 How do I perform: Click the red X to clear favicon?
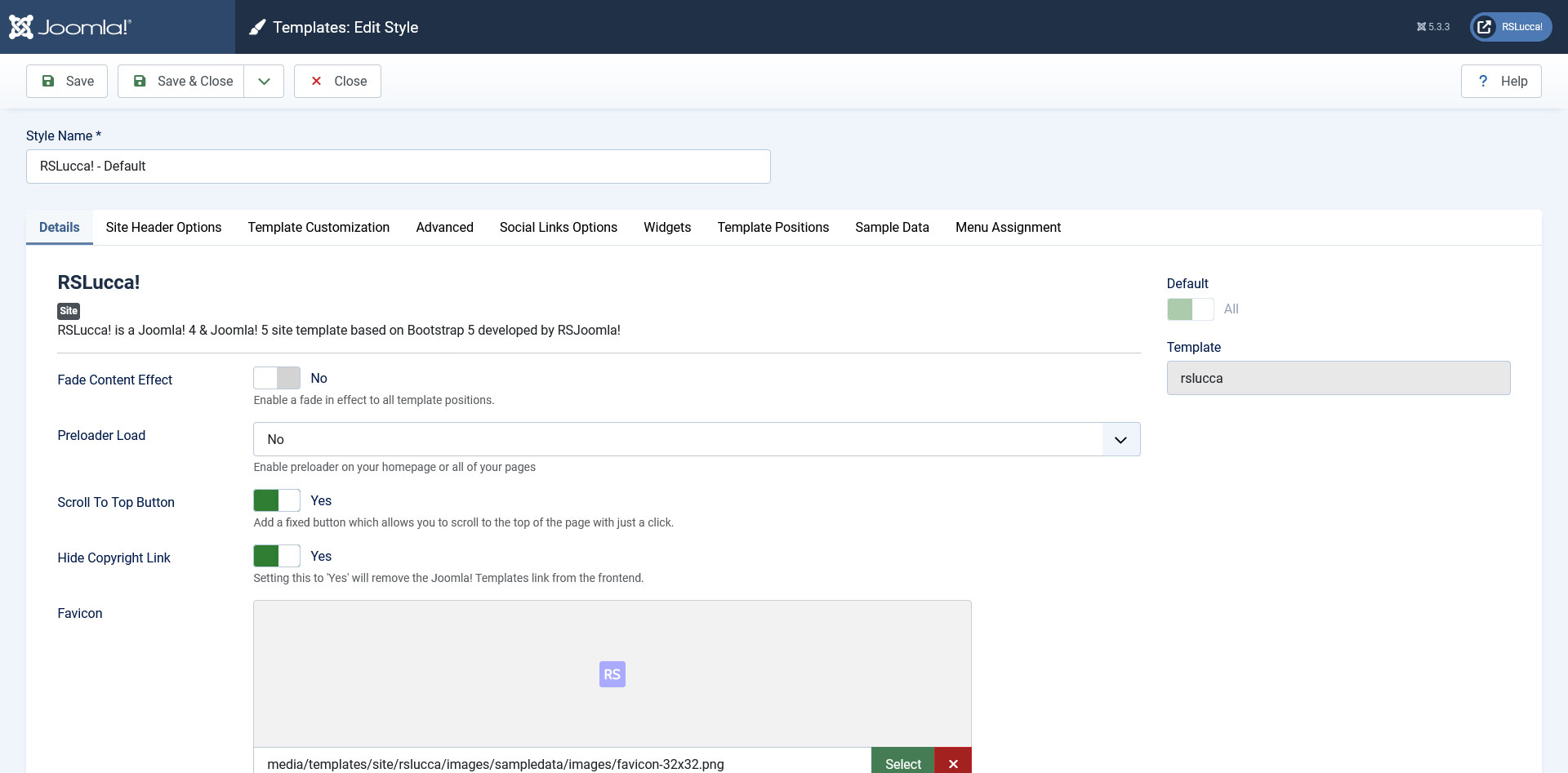coord(952,763)
